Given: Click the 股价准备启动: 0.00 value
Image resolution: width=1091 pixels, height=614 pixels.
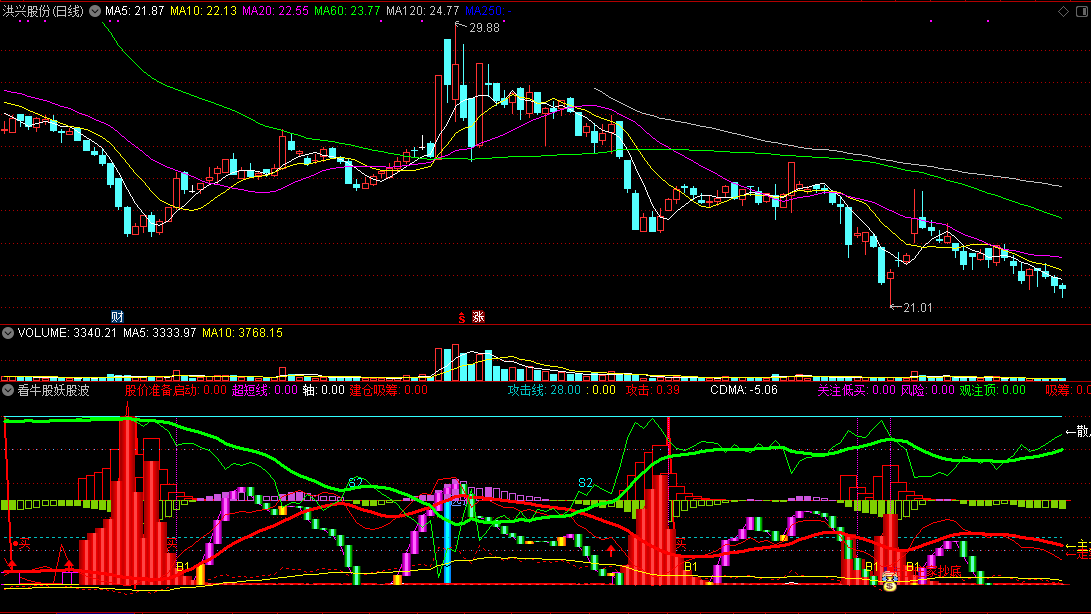Looking at the screenshot, I should click(x=175, y=390).
